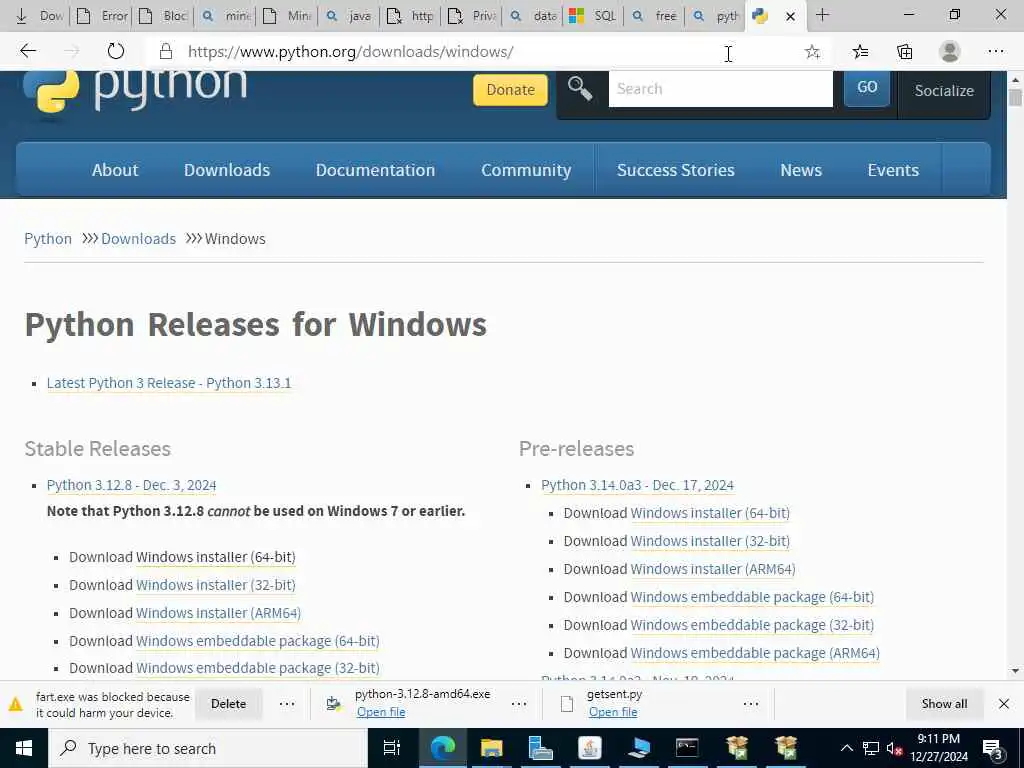Download pre-release Windows embeddable package (ARM64)
The height and width of the screenshot is (768, 1024).
pos(755,653)
